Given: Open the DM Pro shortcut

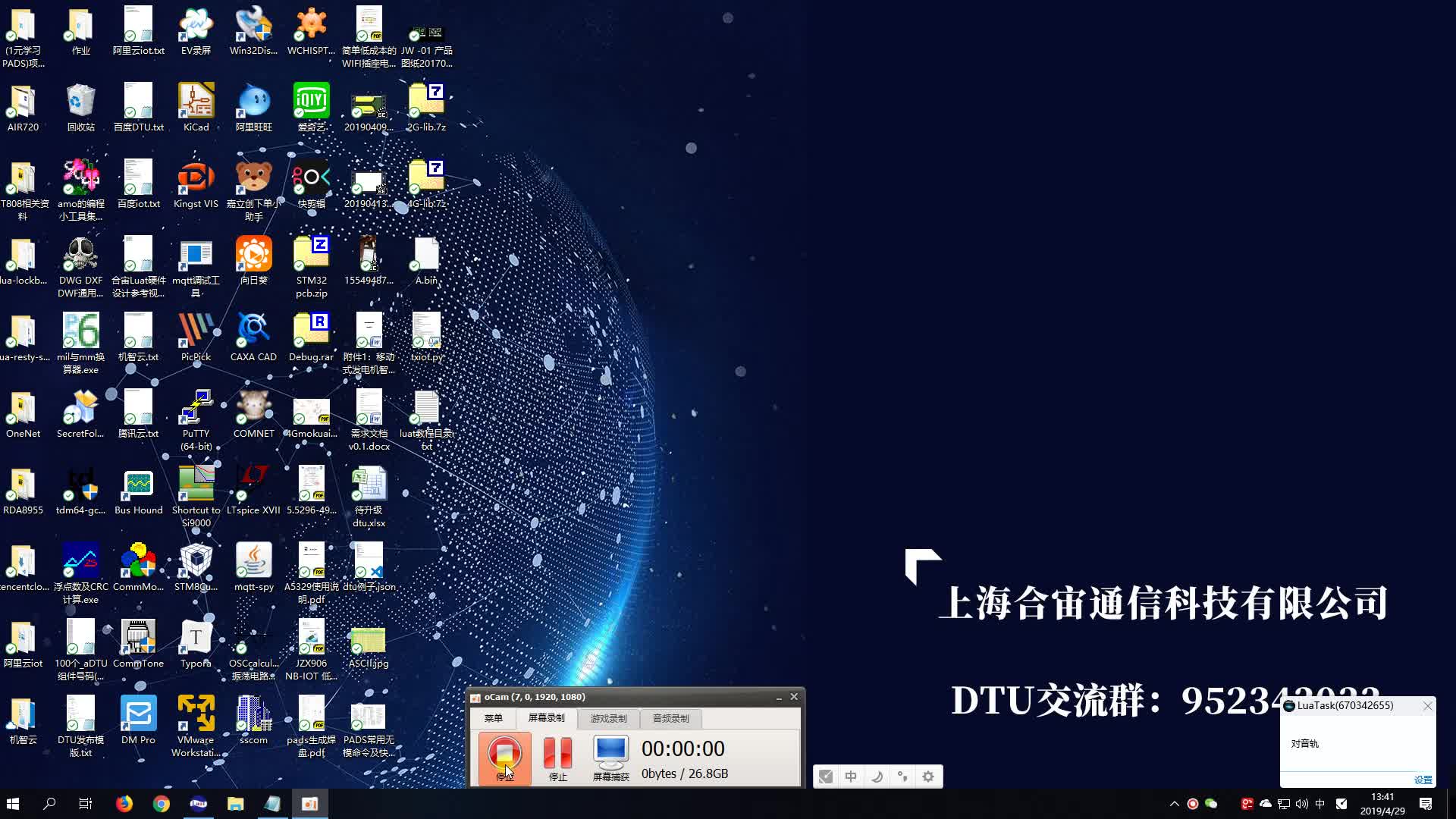Looking at the screenshot, I should 138,720.
